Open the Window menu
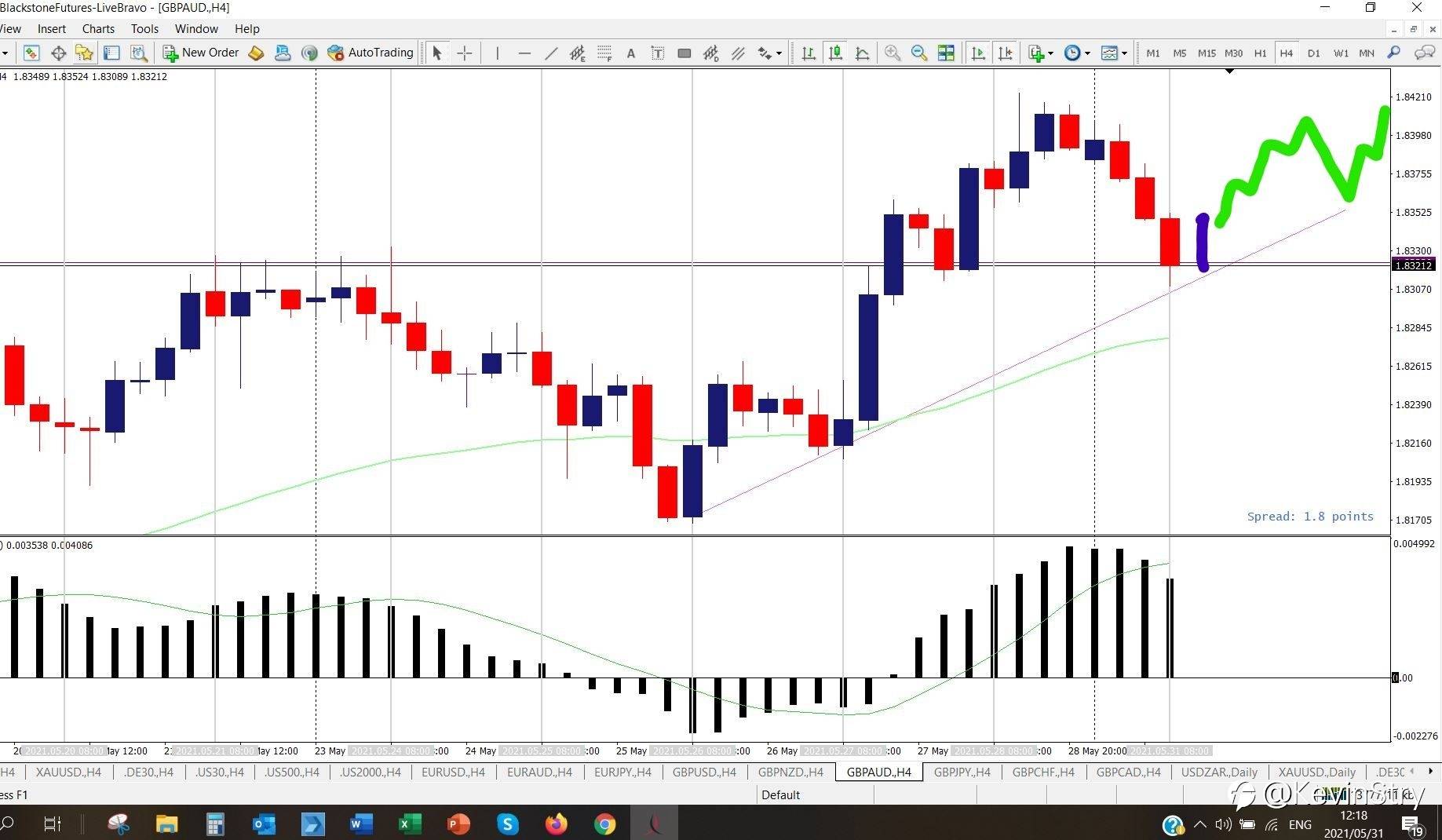1442x840 pixels. (196, 29)
